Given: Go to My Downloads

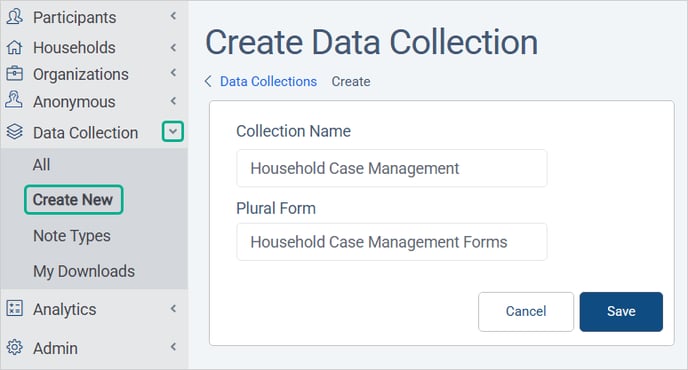Looking at the screenshot, I should (x=84, y=272).
